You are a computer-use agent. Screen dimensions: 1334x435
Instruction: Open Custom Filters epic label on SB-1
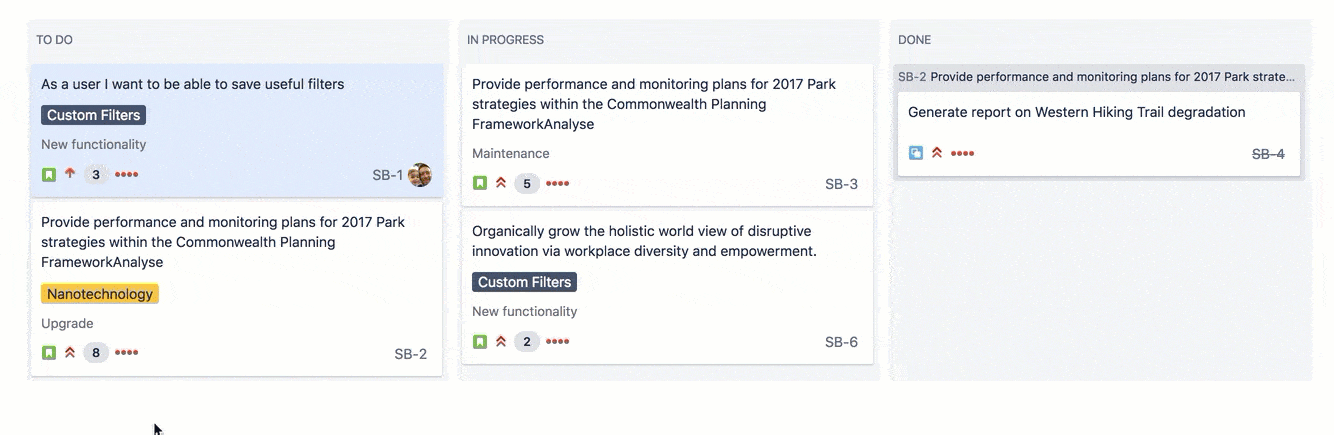point(93,115)
